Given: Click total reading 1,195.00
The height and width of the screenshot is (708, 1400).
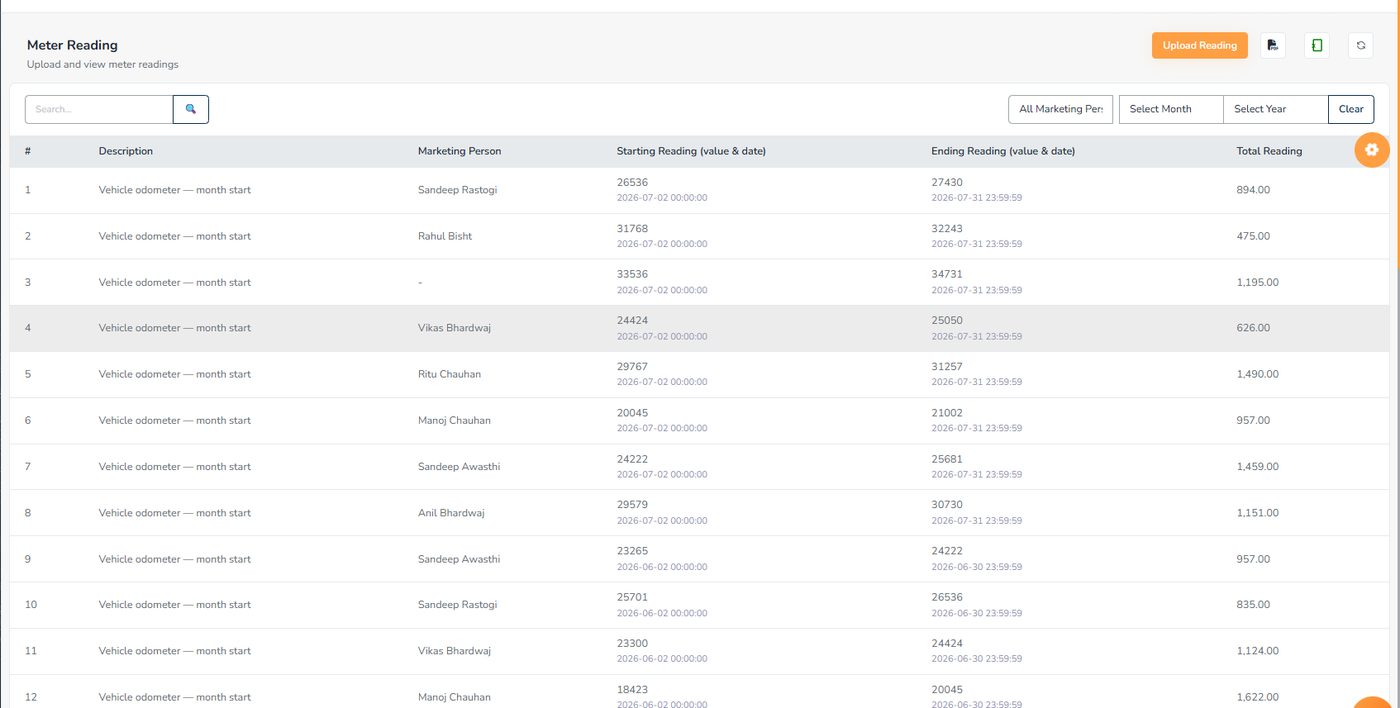Looking at the screenshot, I should (1258, 282).
